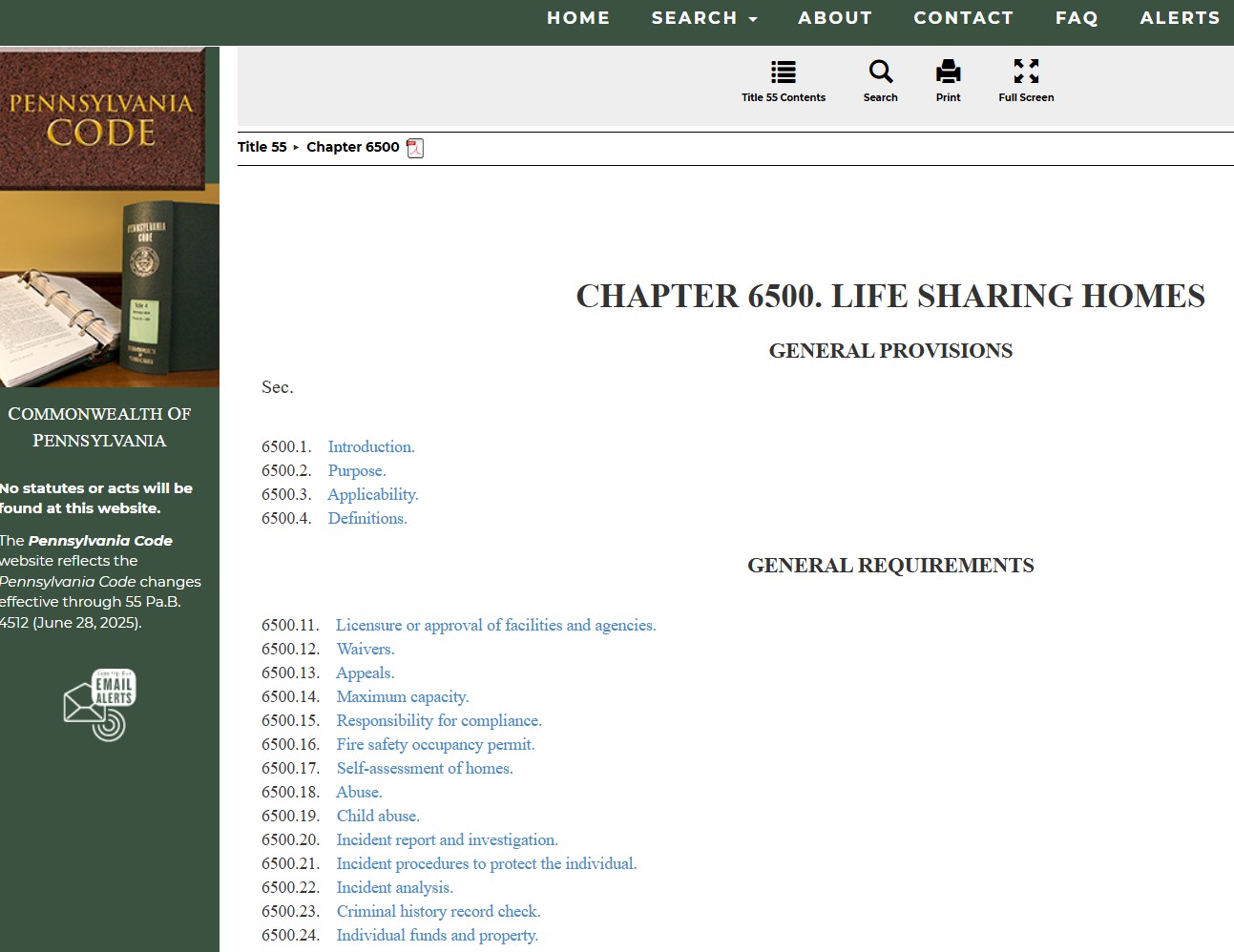Go to the HOME menu item
1234x952 pixels.
click(x=577, y=18)
